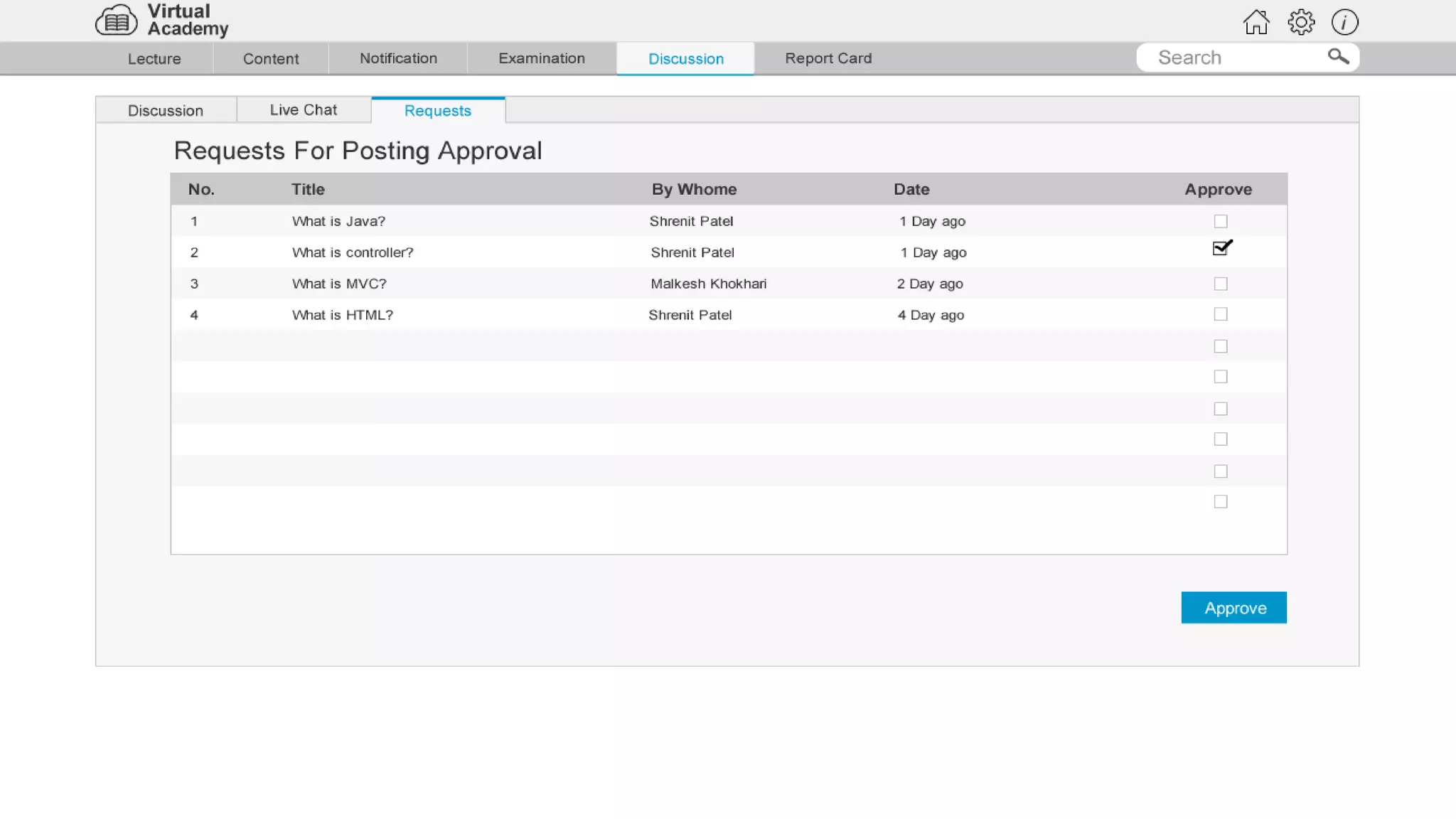Check approve box for What is Java?
The height and width of the screenshot is (819, 1456).
point(1221,221)
